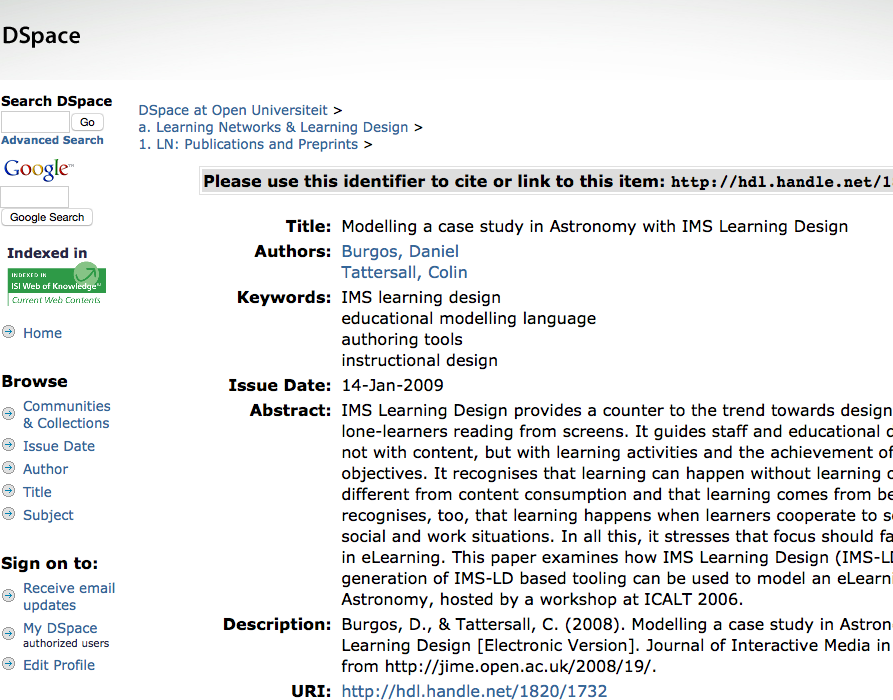Focus the Search DSpace text field
The height and width of the screenshot is (700, 893).
point(35,122)
